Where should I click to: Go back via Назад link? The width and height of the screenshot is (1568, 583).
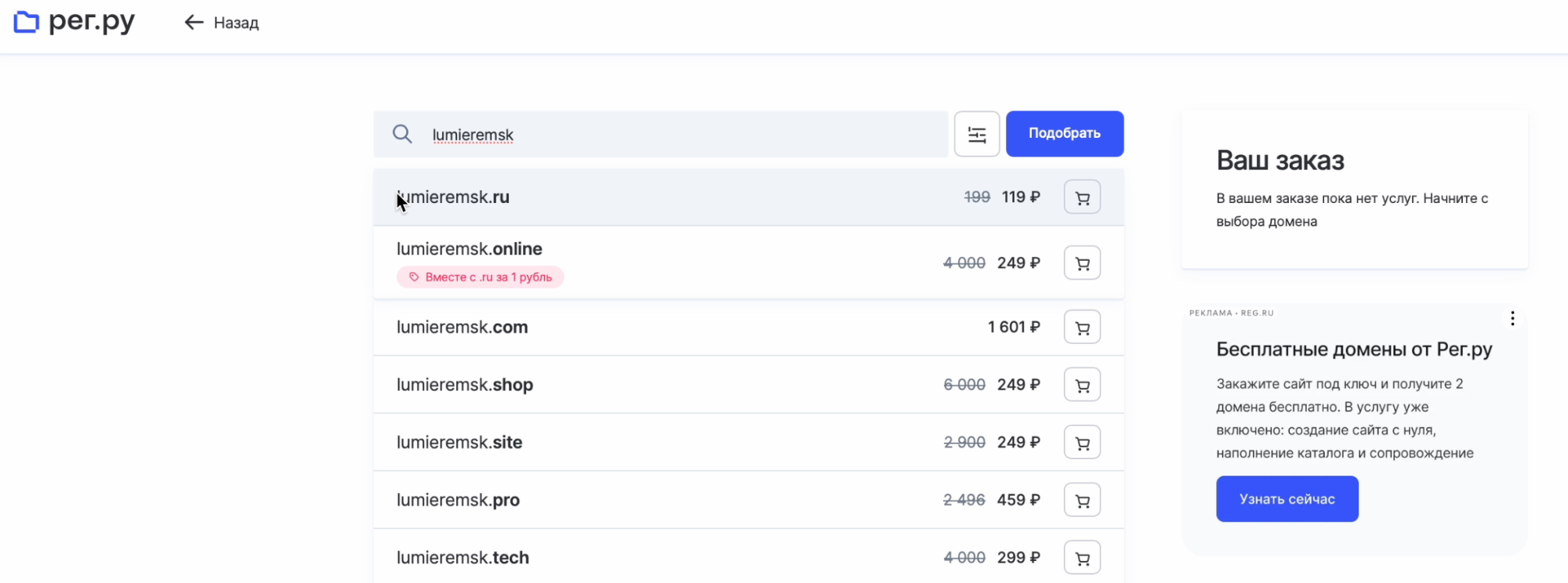click(x=222, y=23)
